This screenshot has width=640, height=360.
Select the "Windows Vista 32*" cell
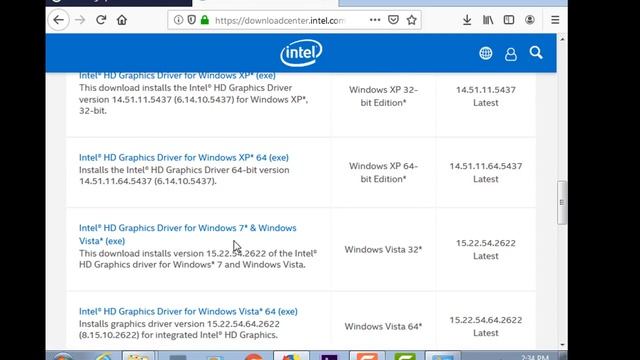coord(383,249)
